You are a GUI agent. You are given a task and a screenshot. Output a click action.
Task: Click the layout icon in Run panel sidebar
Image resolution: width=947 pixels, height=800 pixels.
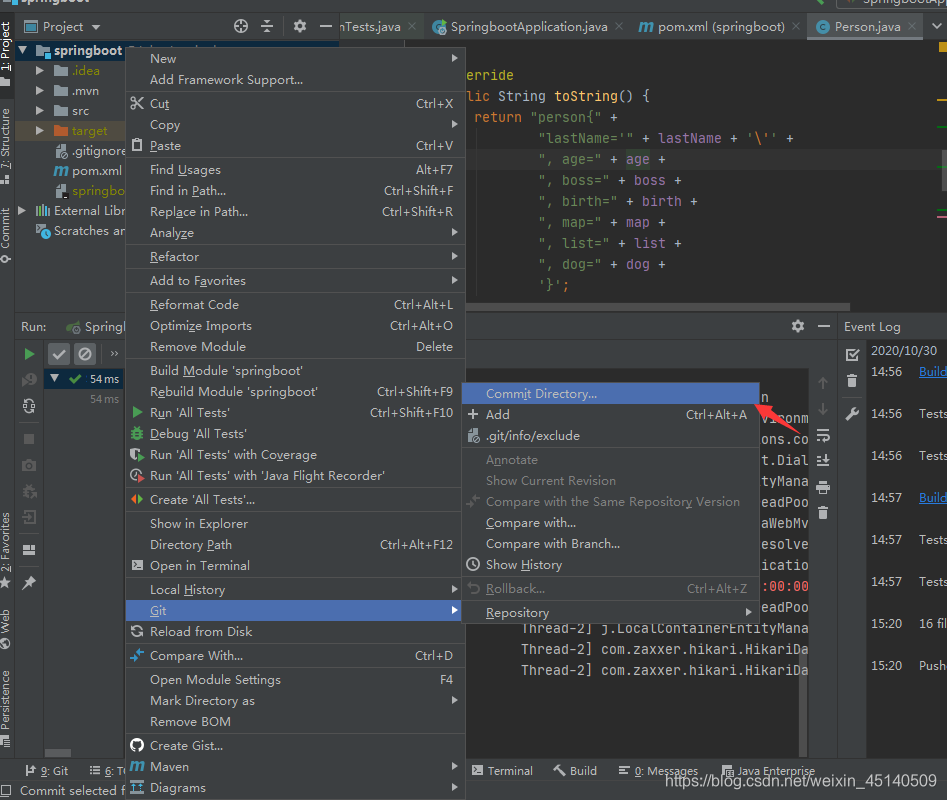29,549
